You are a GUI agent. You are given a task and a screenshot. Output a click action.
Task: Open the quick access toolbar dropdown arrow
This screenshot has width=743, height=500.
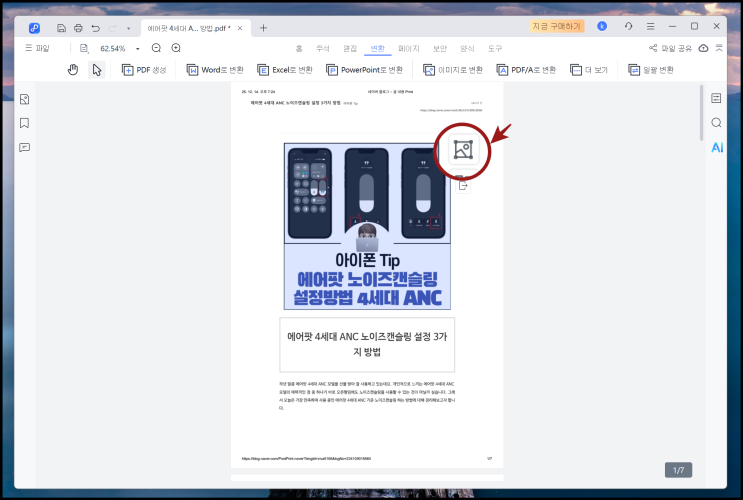128,28
